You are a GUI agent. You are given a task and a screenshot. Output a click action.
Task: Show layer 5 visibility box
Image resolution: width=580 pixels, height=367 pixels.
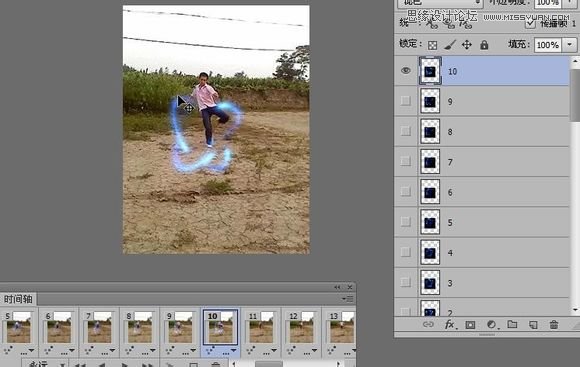(406, 222)
